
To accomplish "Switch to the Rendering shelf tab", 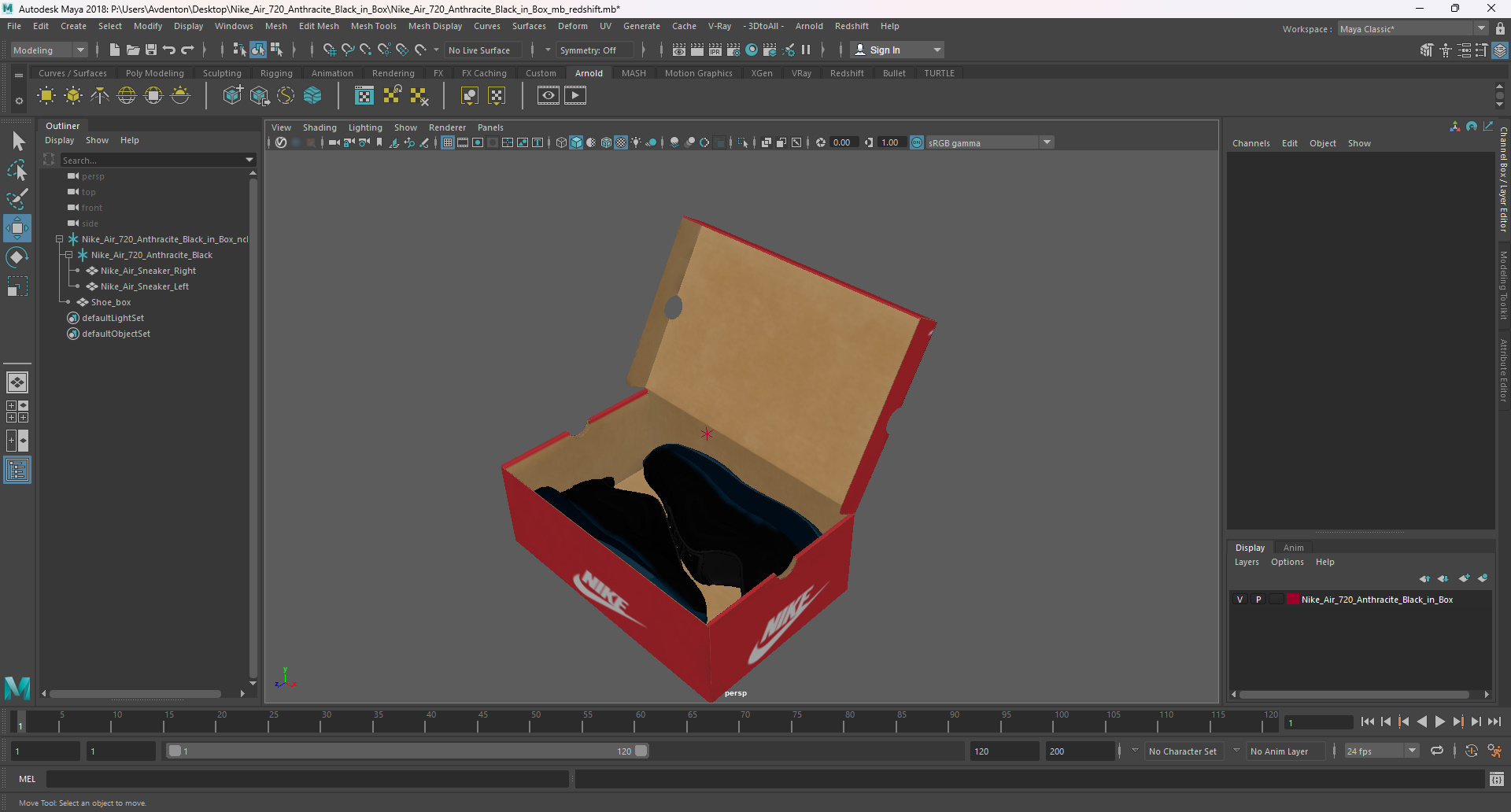I will pos(393,73).
